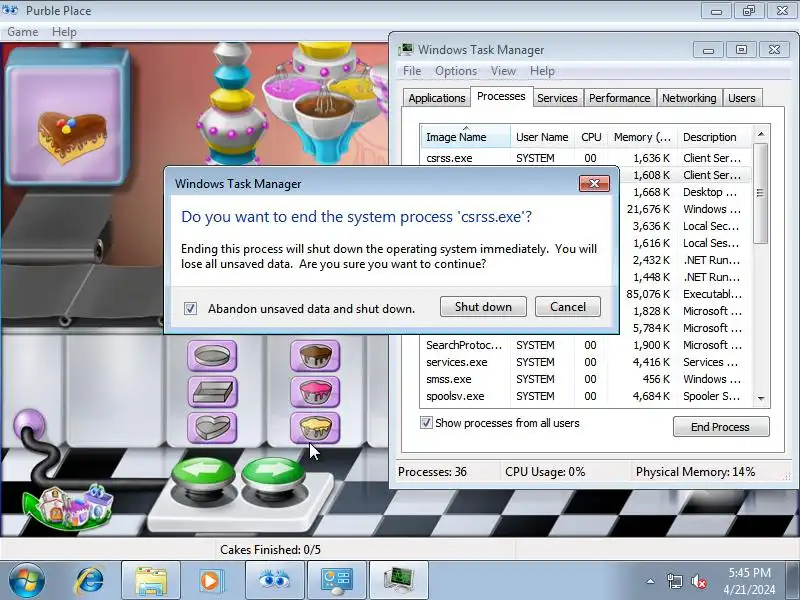The image size is (800, 600).
Task: Choose the pink strawberry batter bowl icon
Action: (x=315, y=392)
